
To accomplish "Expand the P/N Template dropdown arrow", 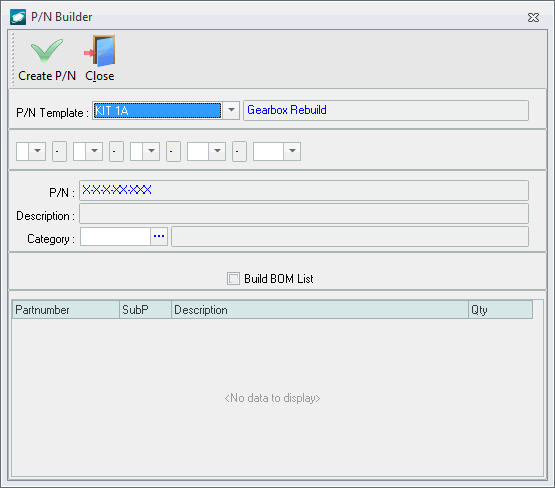I will click(x=231, y=110).
